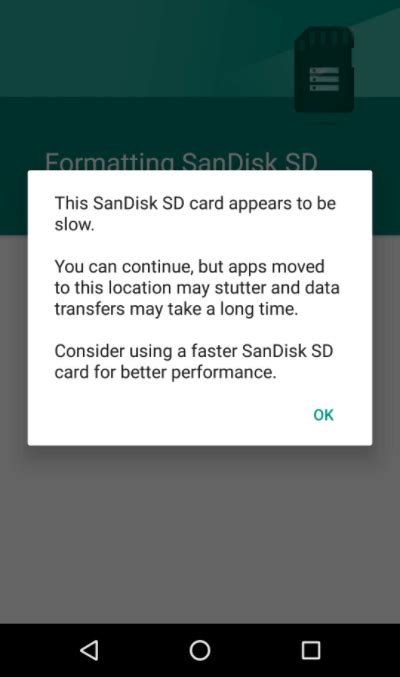Click the word 'slow.' in the dialog
400x677 pixels.
(74, 225)
